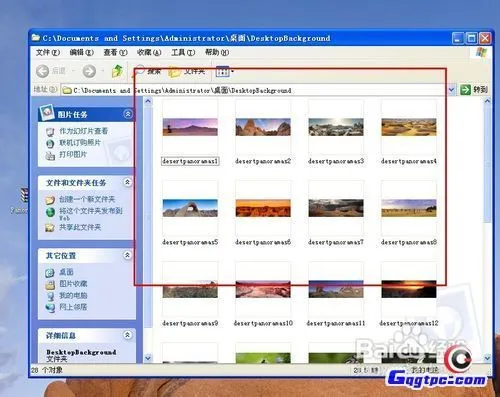This screenshot has height=397, width=500.
Task: Click the printer icon beside 打印图片
Action: click(x=50, y=156)
